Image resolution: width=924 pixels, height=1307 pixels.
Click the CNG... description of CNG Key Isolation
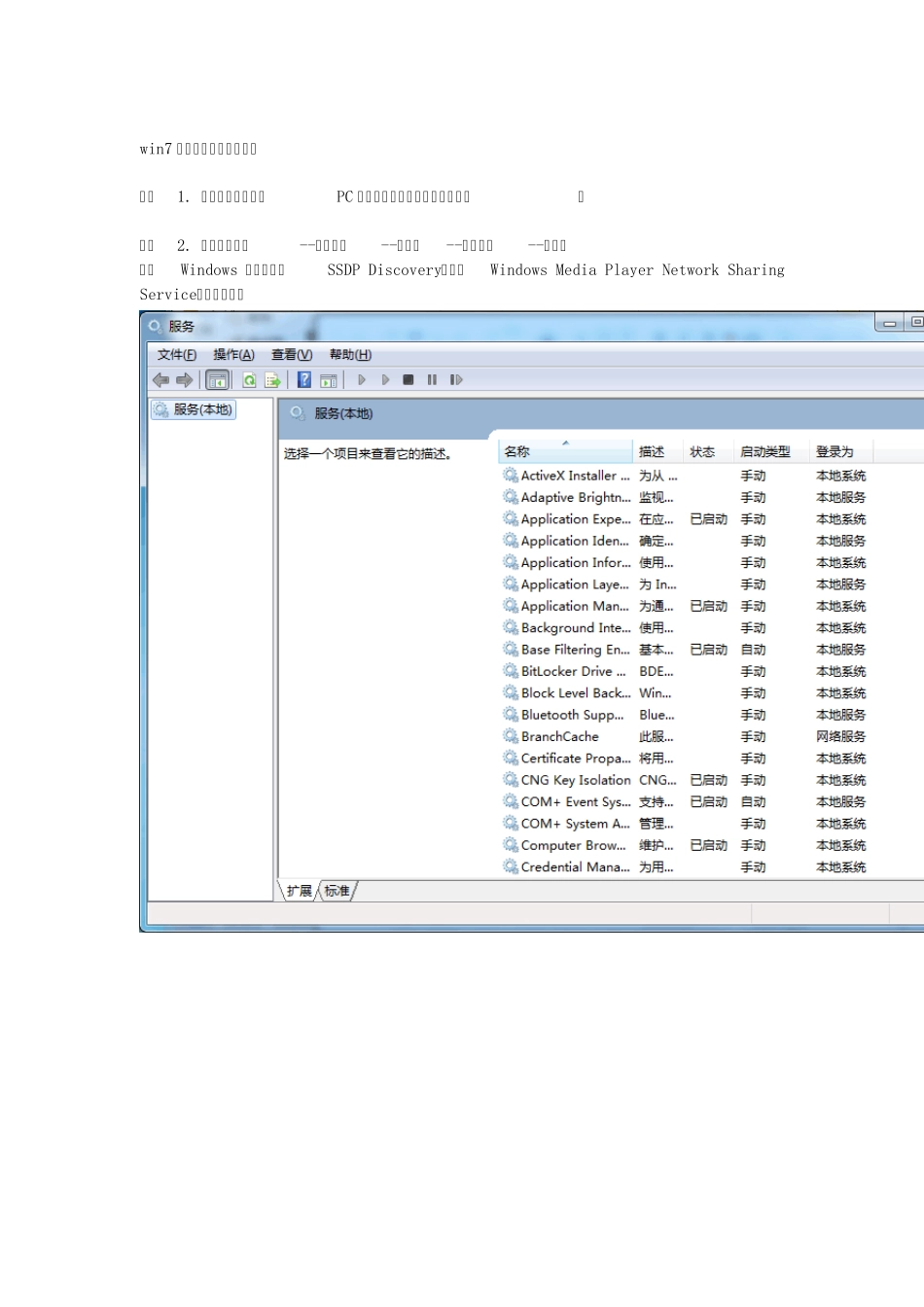[658, 780]
